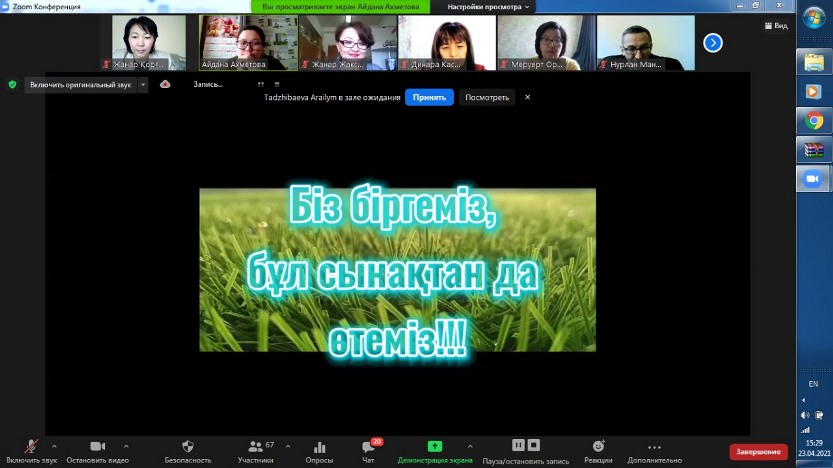Click the cloud recording icon near Запись
The image size is (833, 468).
click(x=165, y=84)
